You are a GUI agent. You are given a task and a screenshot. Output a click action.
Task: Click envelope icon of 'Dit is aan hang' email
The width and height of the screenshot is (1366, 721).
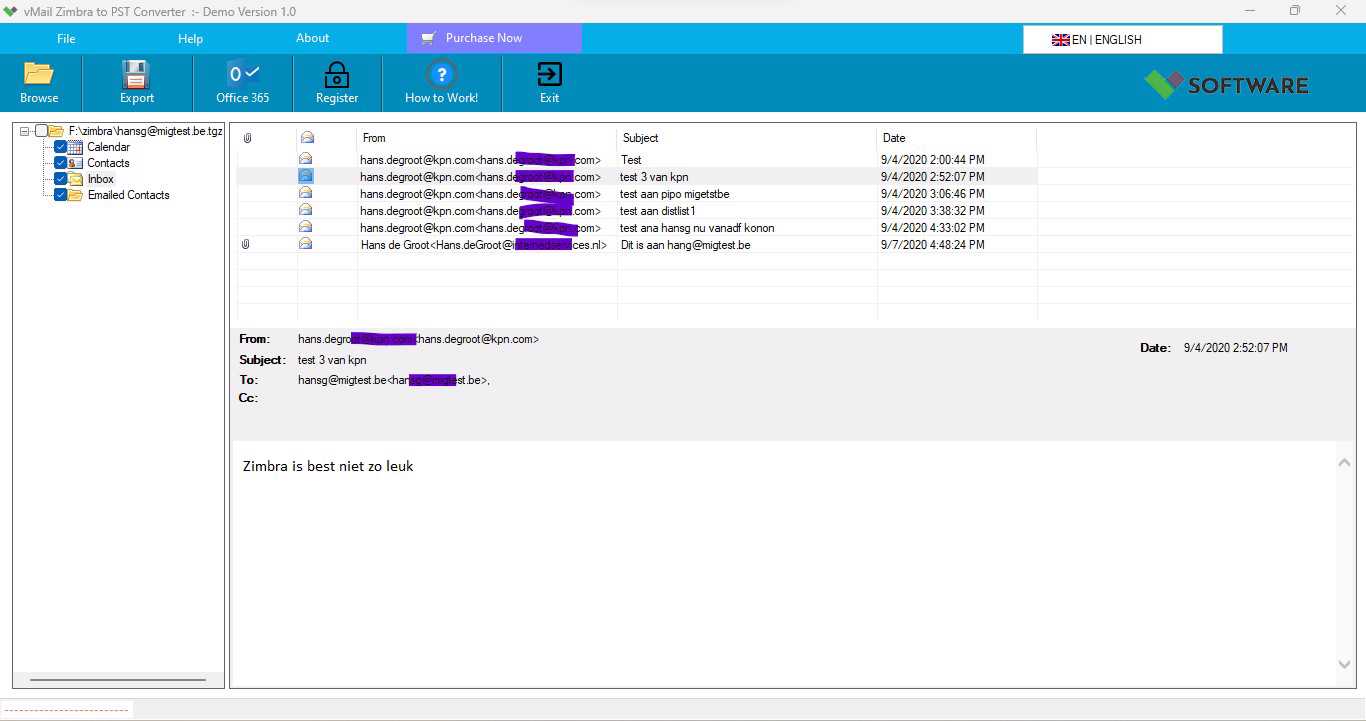[306, 244]
